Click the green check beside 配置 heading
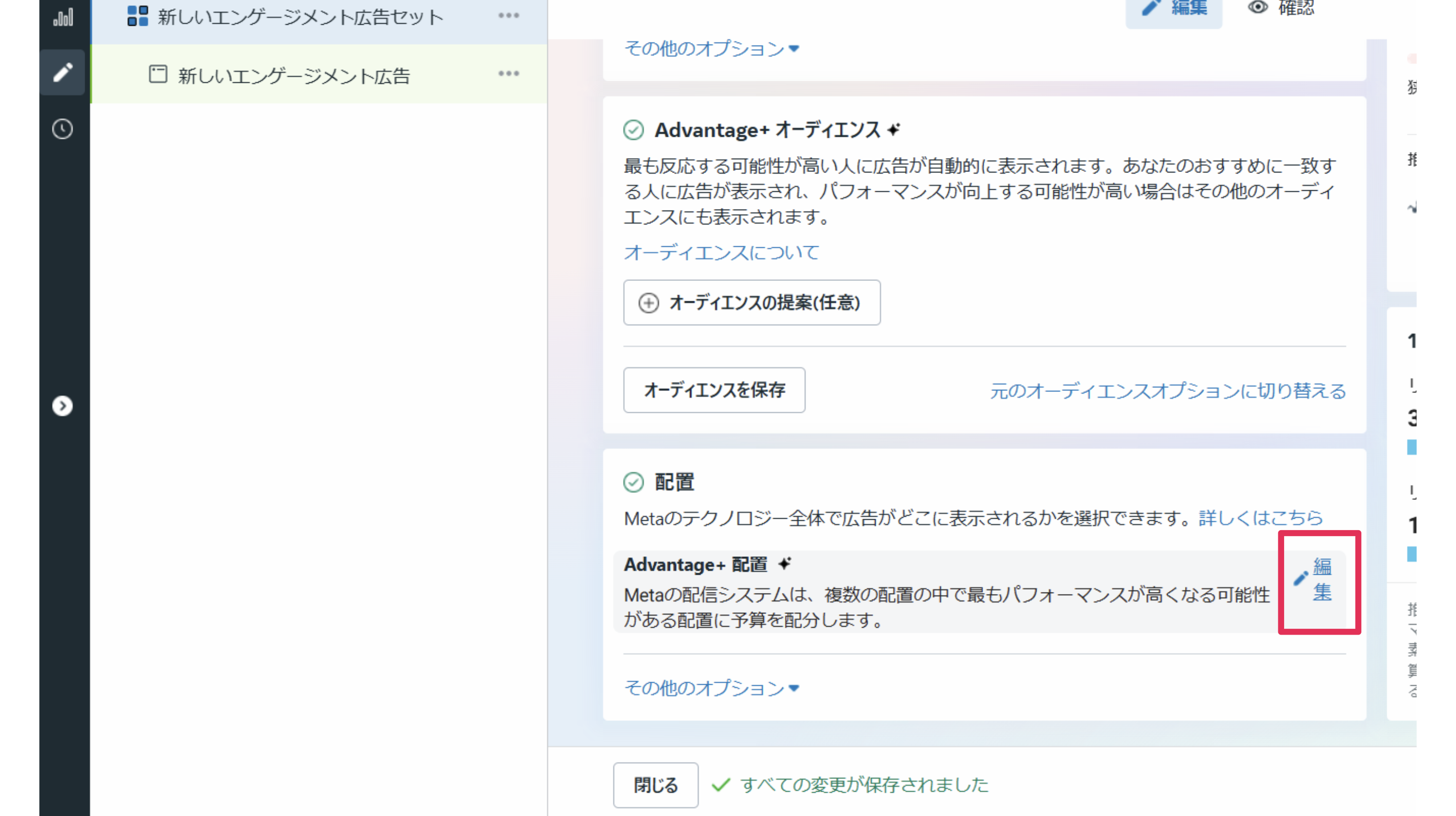The height and width of the screenshot is (816, 1456). click(633, 483)
